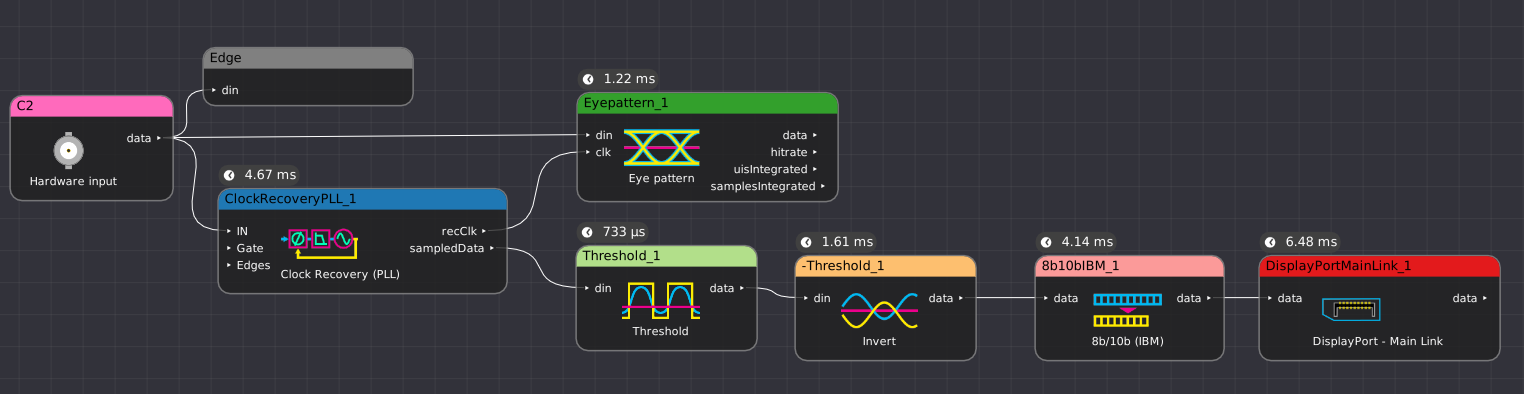This screenshot has height=394, width=1524.
Task: Click the 6.48 ms runtime value
Action: click(x=1311, y=242)
